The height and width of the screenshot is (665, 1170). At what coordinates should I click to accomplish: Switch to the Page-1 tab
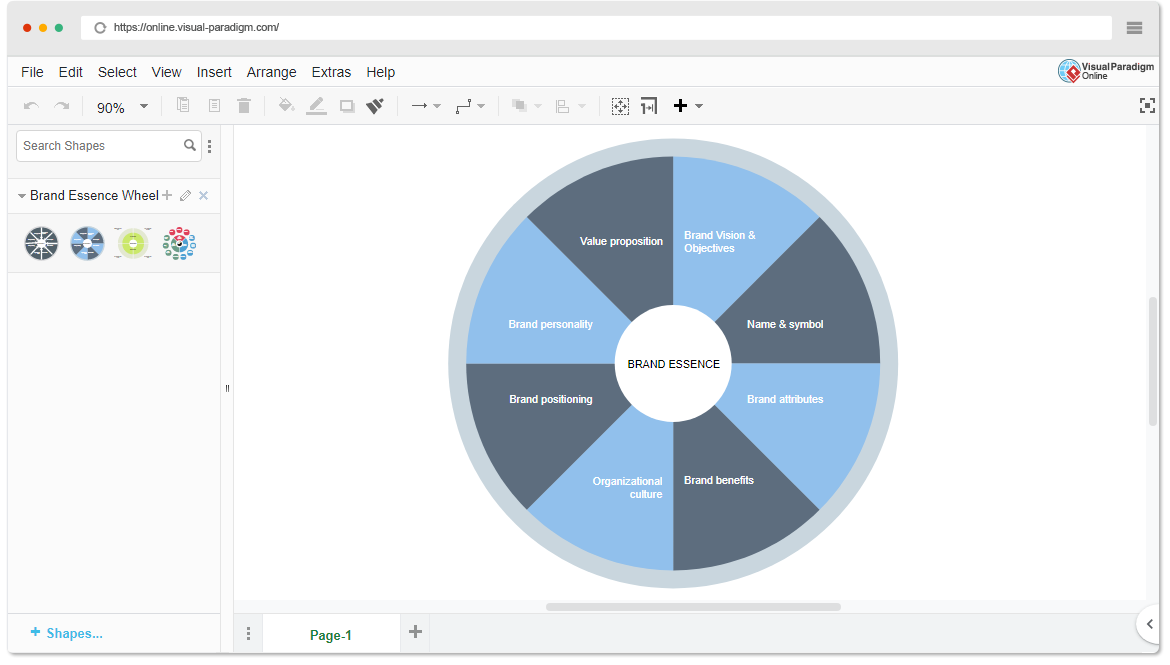(x=331, y=634)
